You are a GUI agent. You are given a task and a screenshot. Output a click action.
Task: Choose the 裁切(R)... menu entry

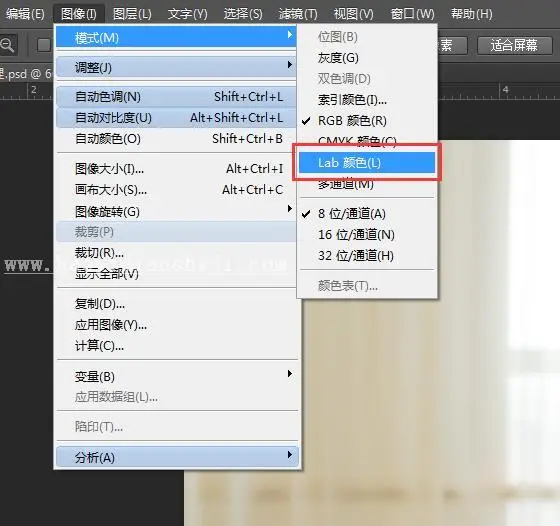click(x=176, y=253)
